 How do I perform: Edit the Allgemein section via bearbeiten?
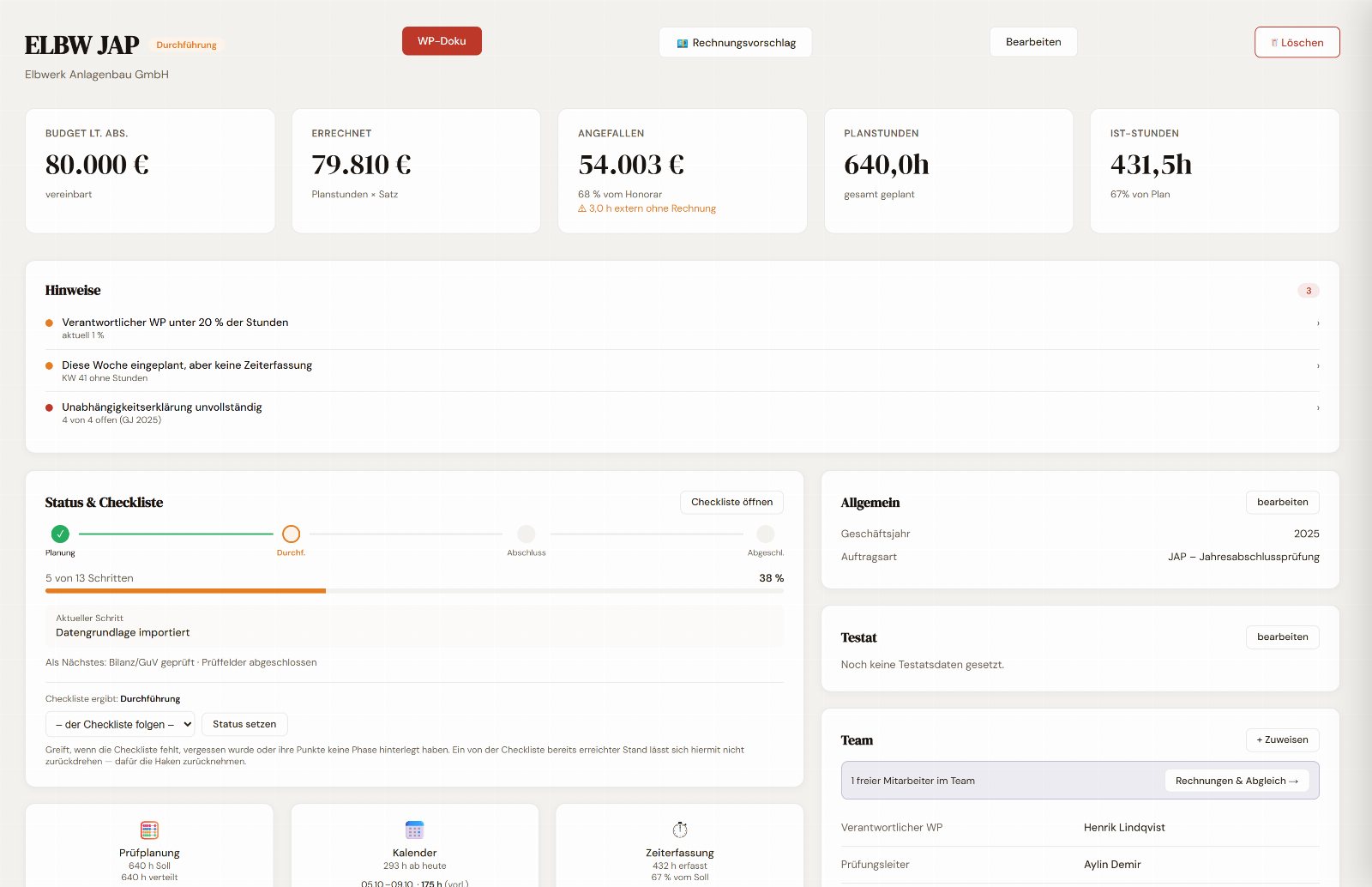1282,502
